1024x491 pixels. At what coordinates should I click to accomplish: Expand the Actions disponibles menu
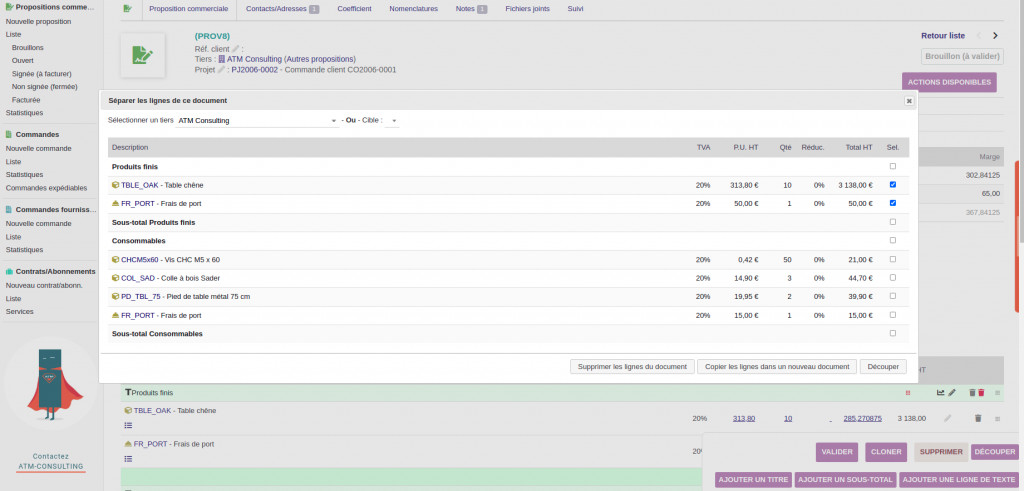coord(948,82)
